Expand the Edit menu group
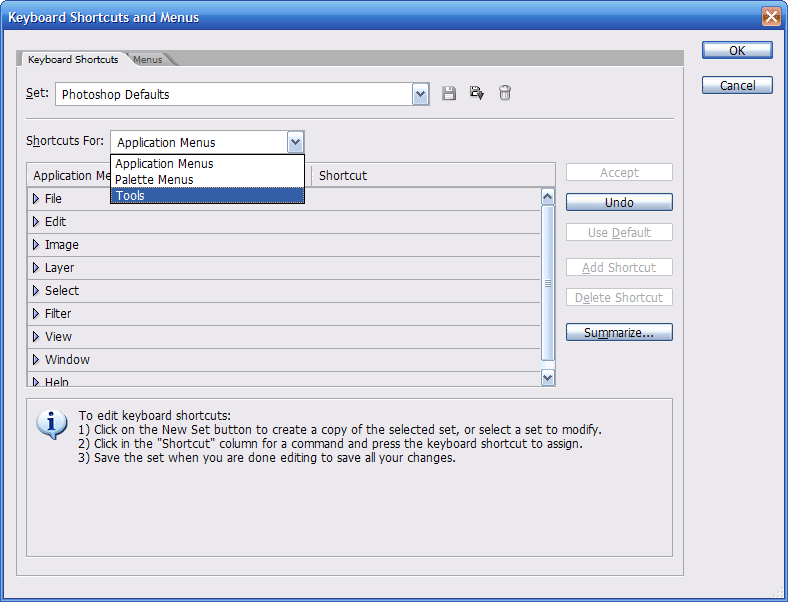This screenshot has width=788, height=602. coord(36,222)
